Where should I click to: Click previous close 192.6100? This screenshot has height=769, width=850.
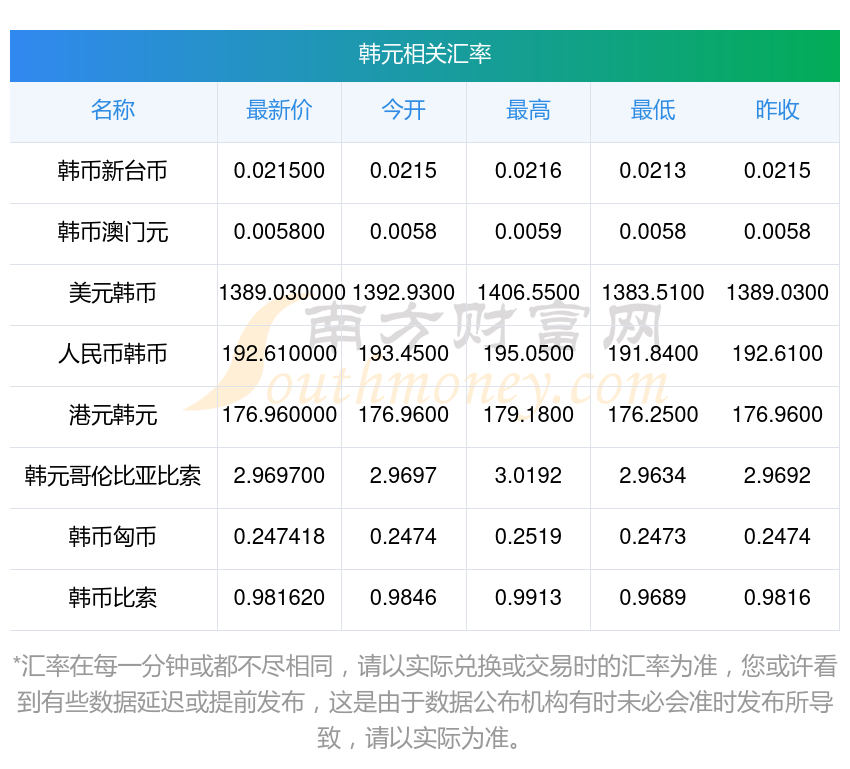pos(777,354)
